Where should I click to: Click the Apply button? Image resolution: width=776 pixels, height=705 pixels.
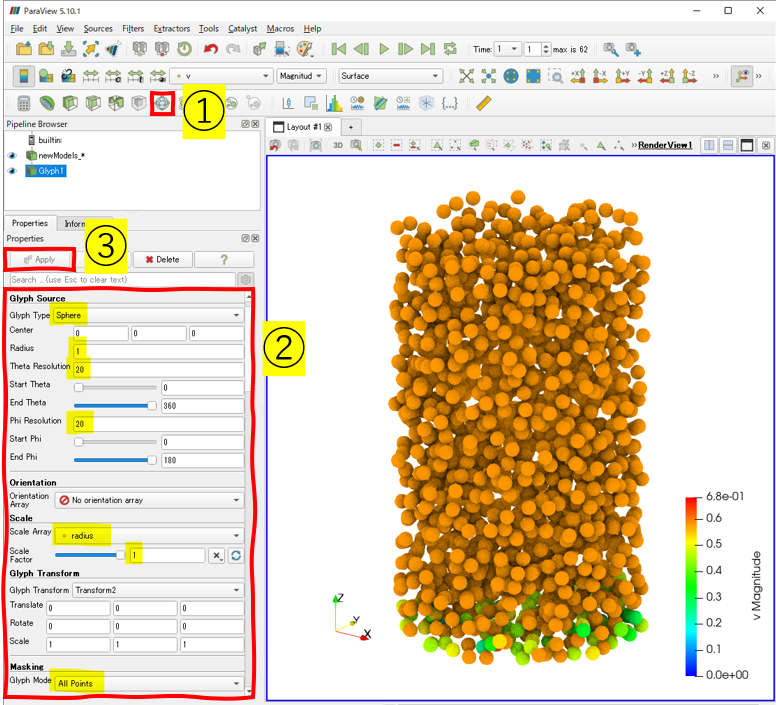pyautogui.click(x=40, y=259)
